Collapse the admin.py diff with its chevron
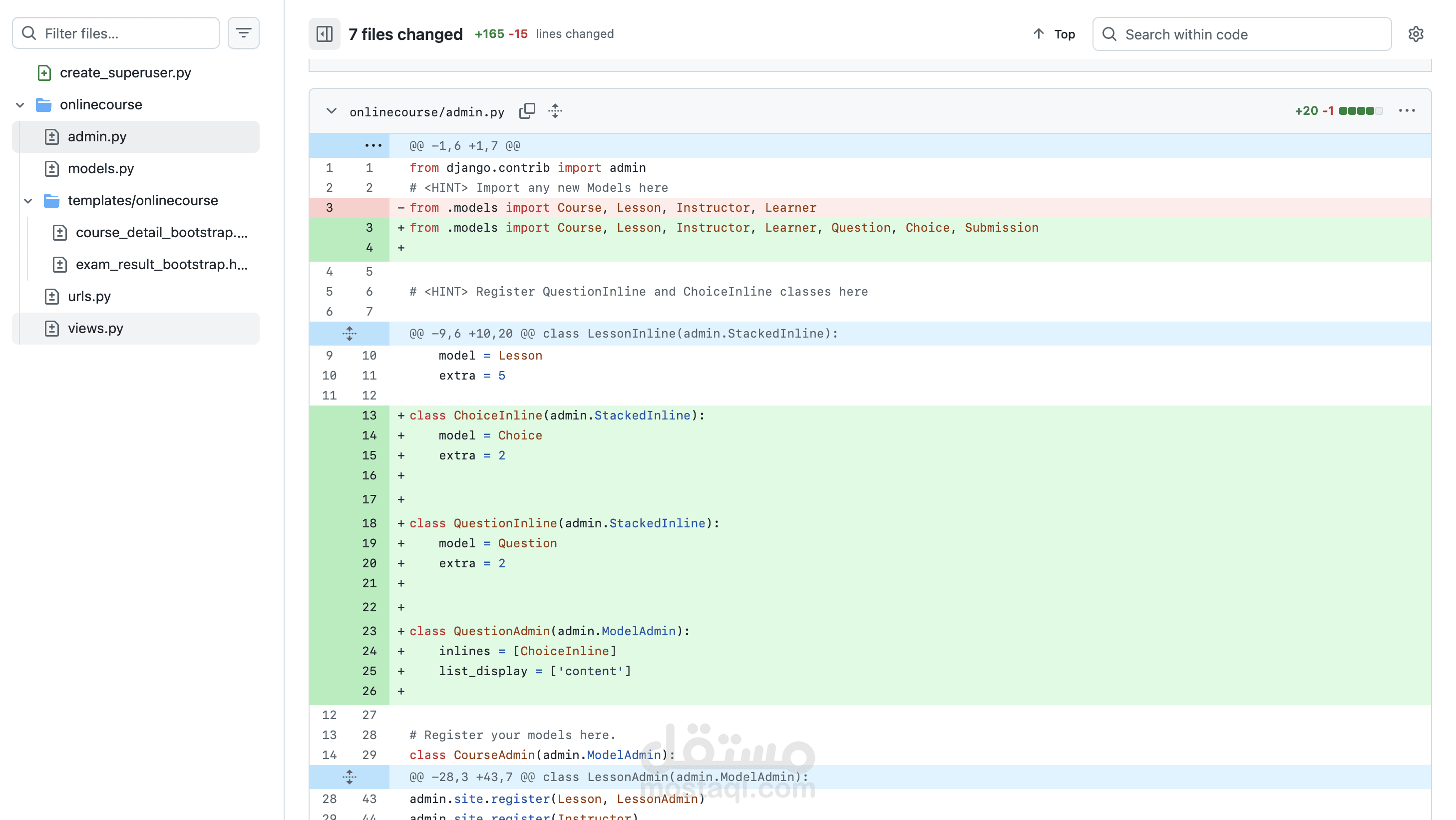Image resolution: width=1456 pixels, height=820 pixels. [331, 111]
